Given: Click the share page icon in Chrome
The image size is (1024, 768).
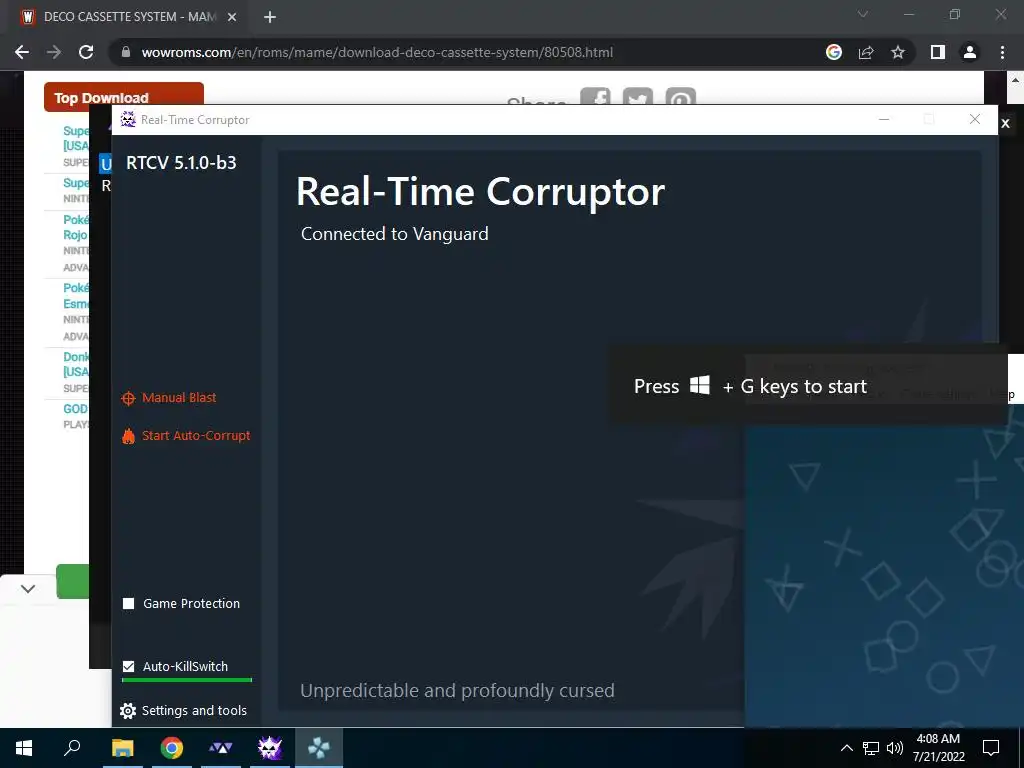Looking at the screenshot, I should [x=866, y=52].
